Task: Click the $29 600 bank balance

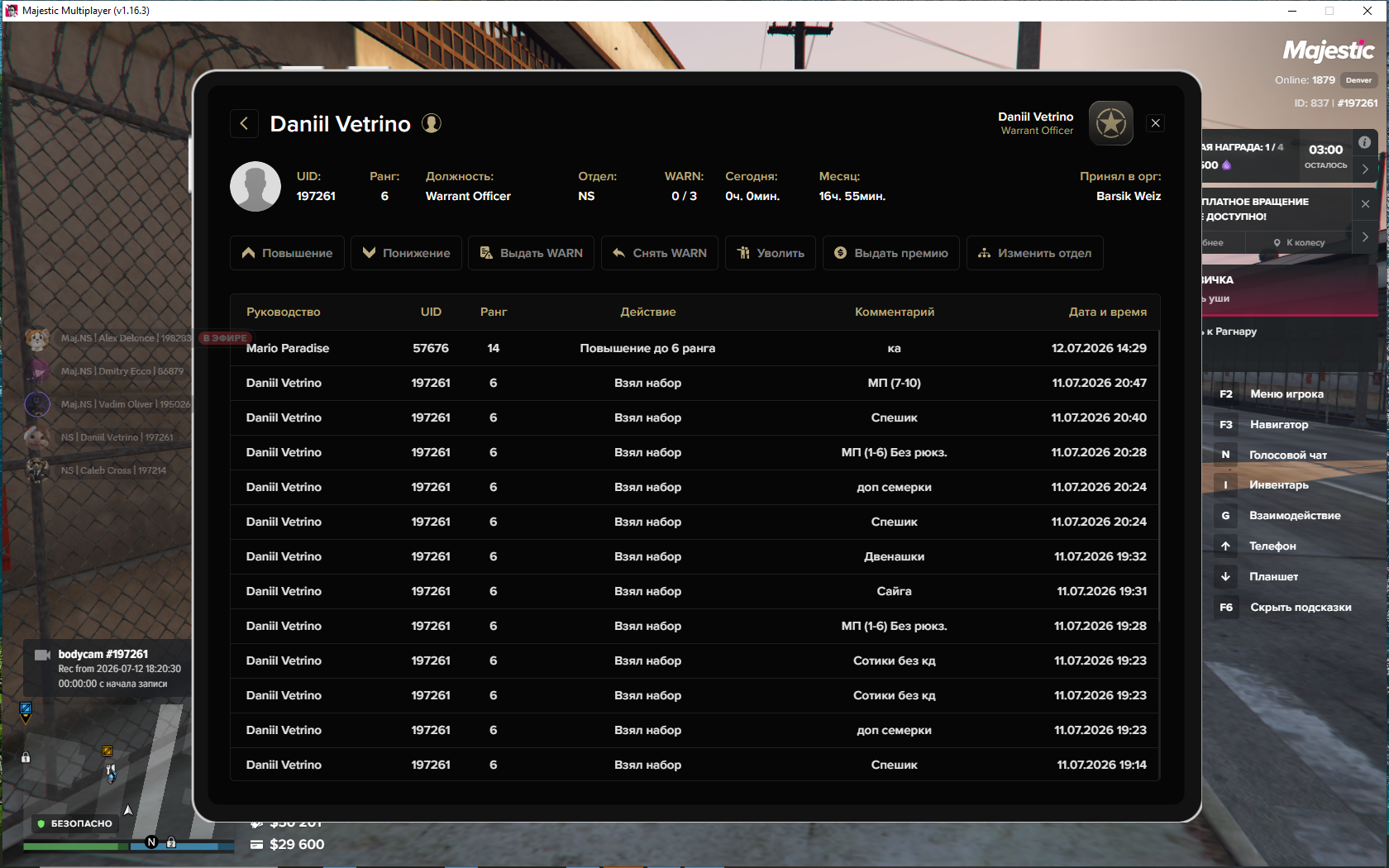Action: [x=288, y=845]
